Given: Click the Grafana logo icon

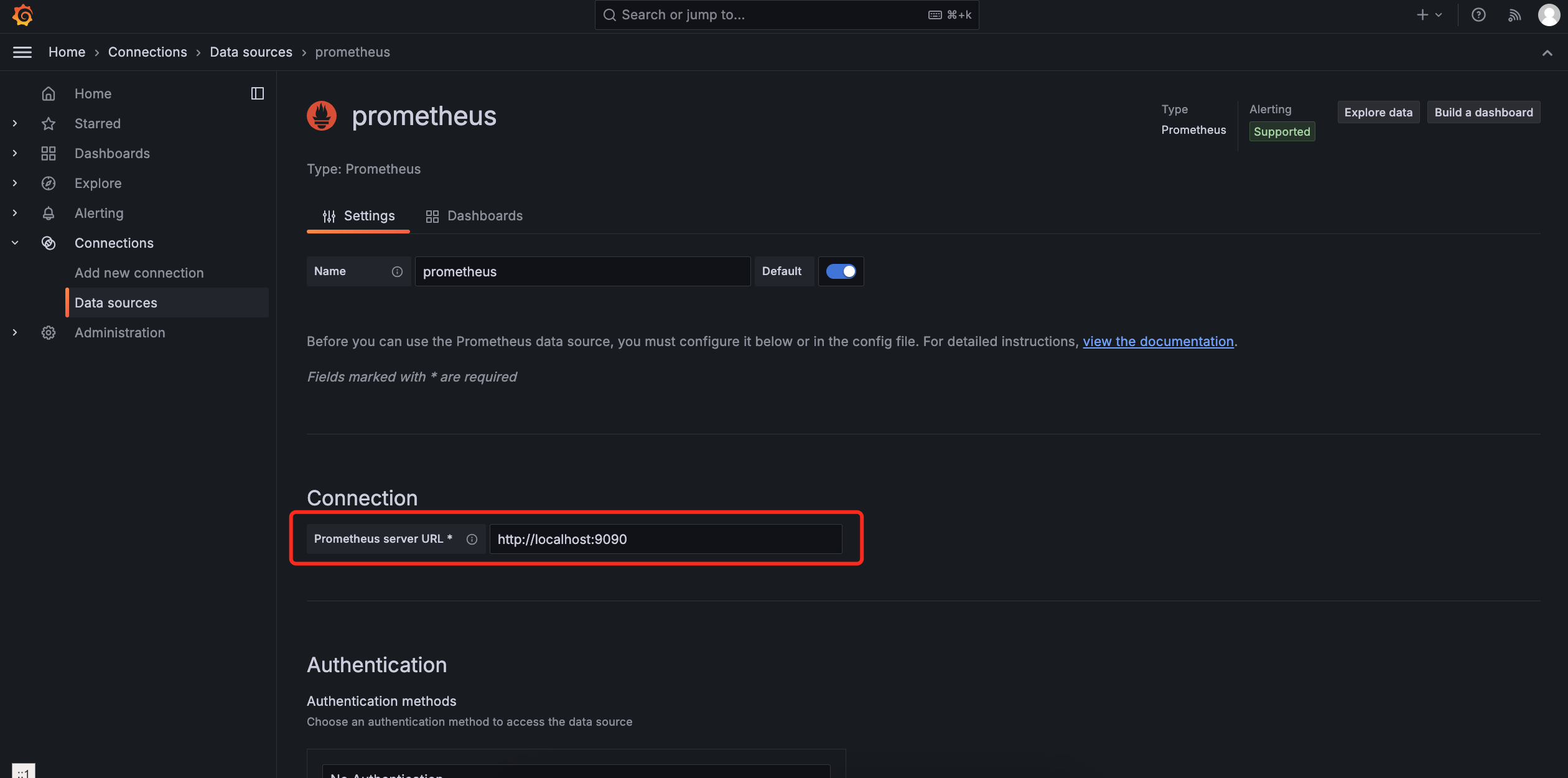Looking at the screenshot, I should click(x=22, y=15).
